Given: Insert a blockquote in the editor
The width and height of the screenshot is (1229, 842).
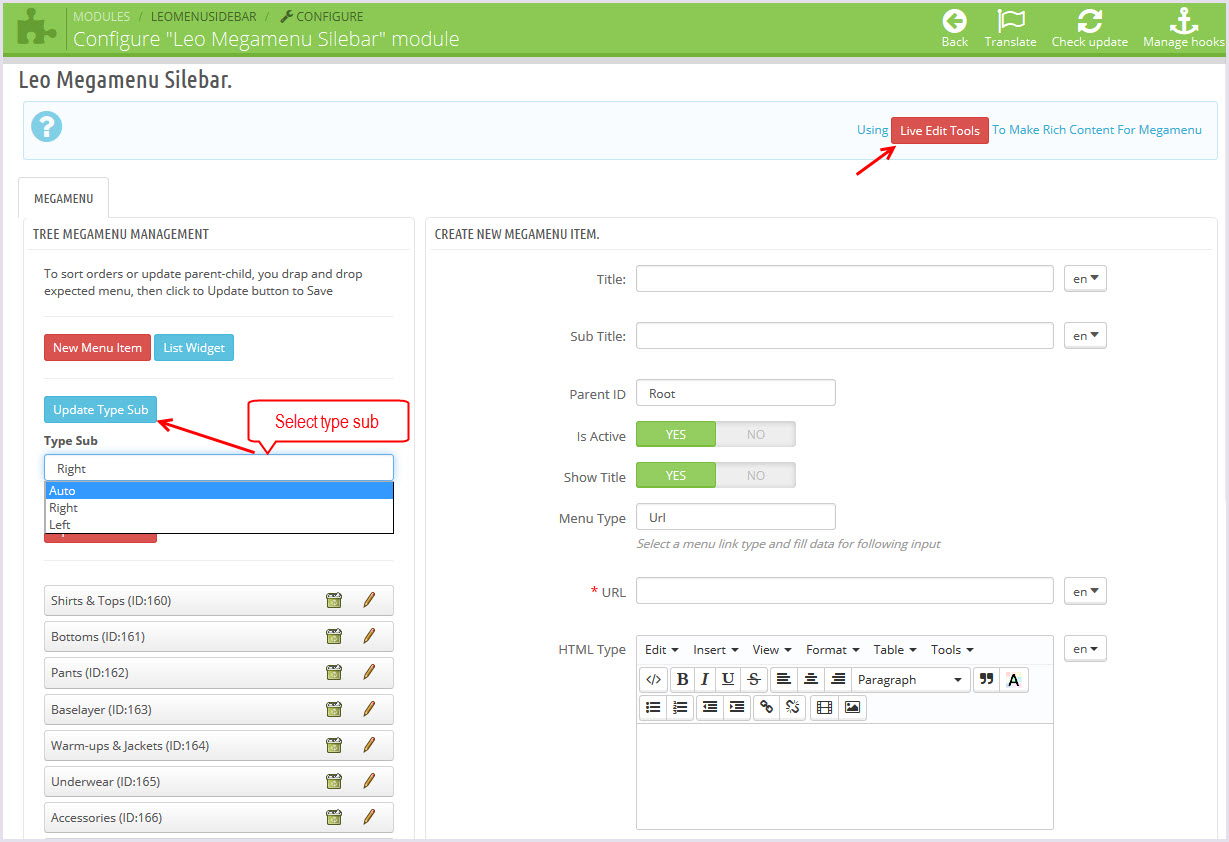Looking at the screenshot, I should [986, 679].
